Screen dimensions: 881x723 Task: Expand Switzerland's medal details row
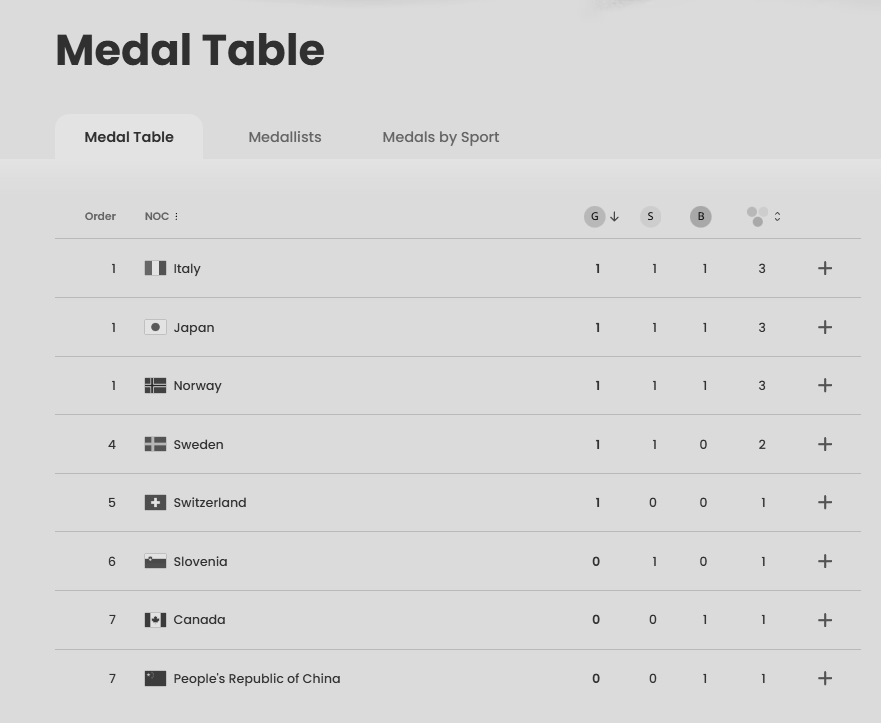[x=825, y=503]
